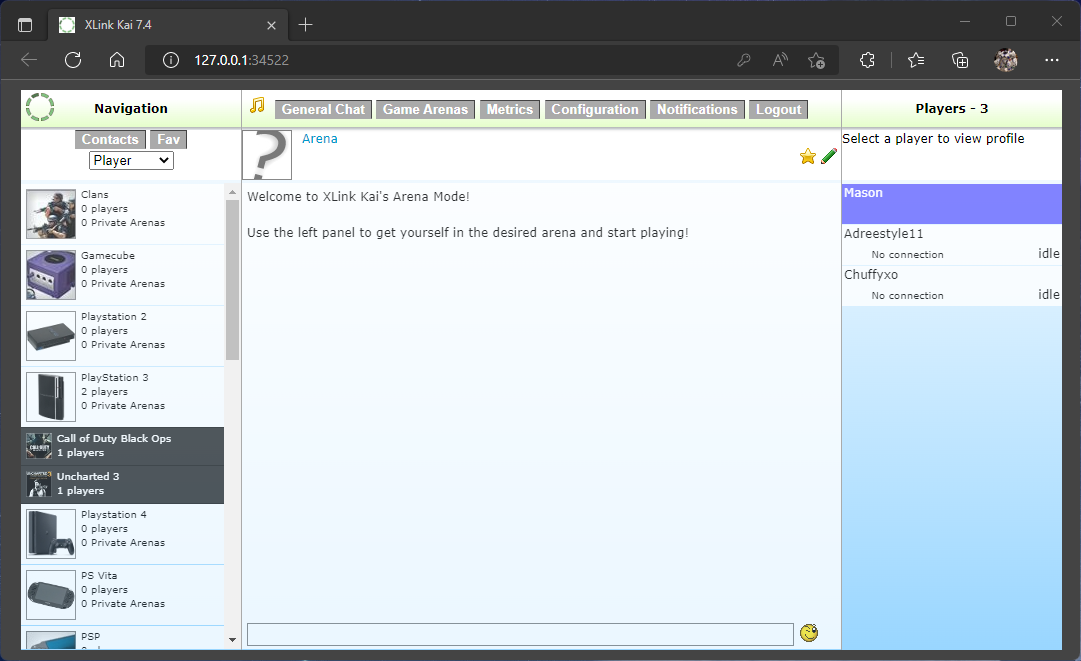The width and height of the screenshot is (1081, 661).
Task: Open the Game Arenas tab
Action: pos(425,110)
